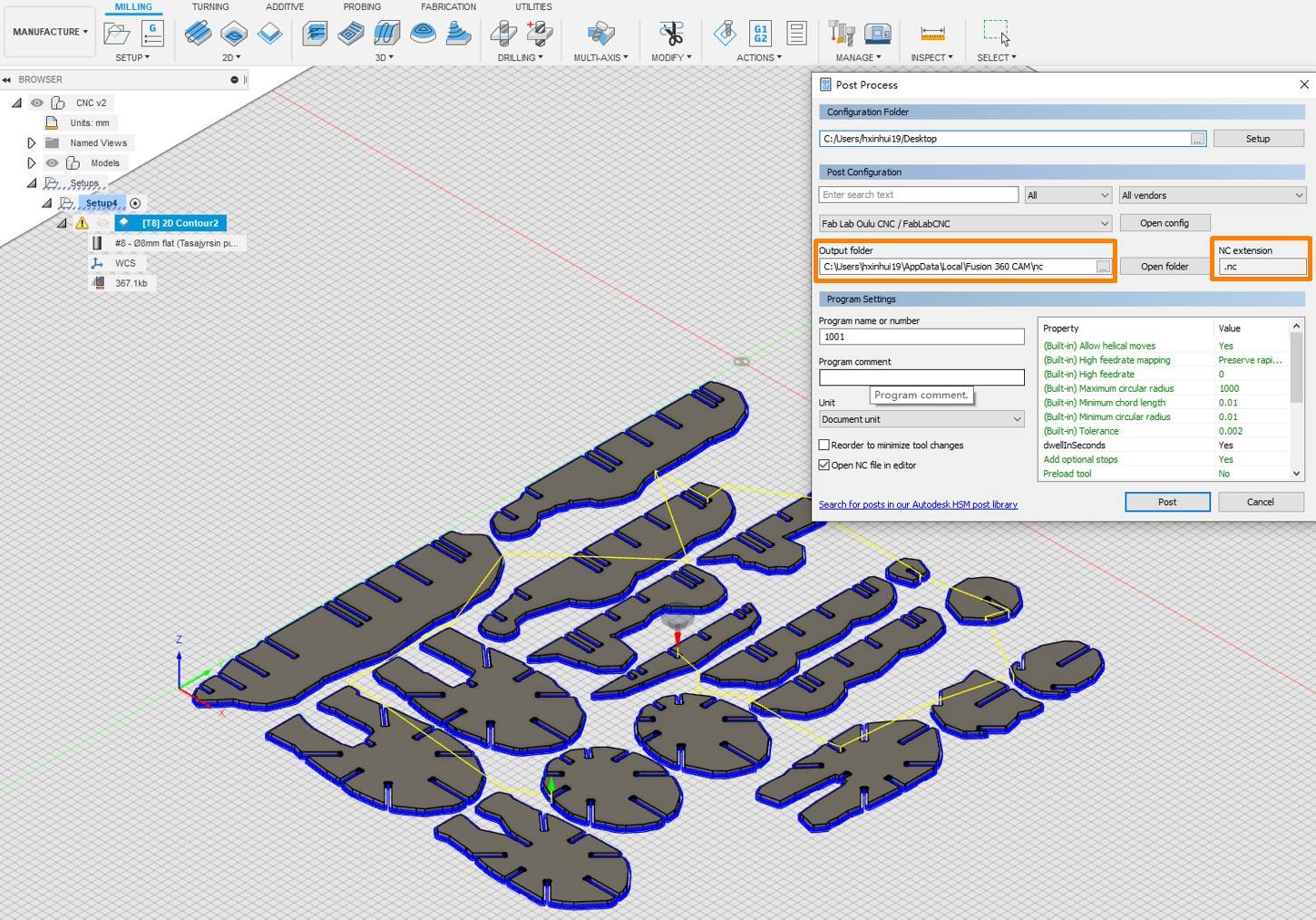Screen dimensions: 1316x920
Task: Choose the 3D Adaptive Clearing icon
Action: (x=315, y=34)
